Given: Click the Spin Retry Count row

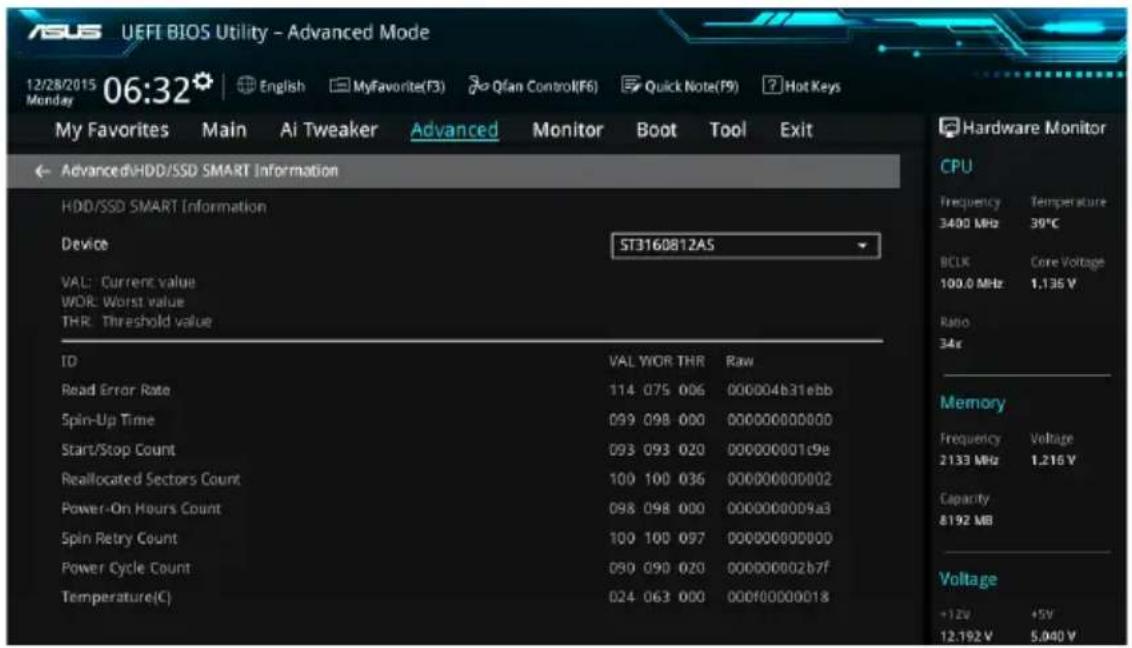Looking at the screenshot, I should [x=447, y=538].
